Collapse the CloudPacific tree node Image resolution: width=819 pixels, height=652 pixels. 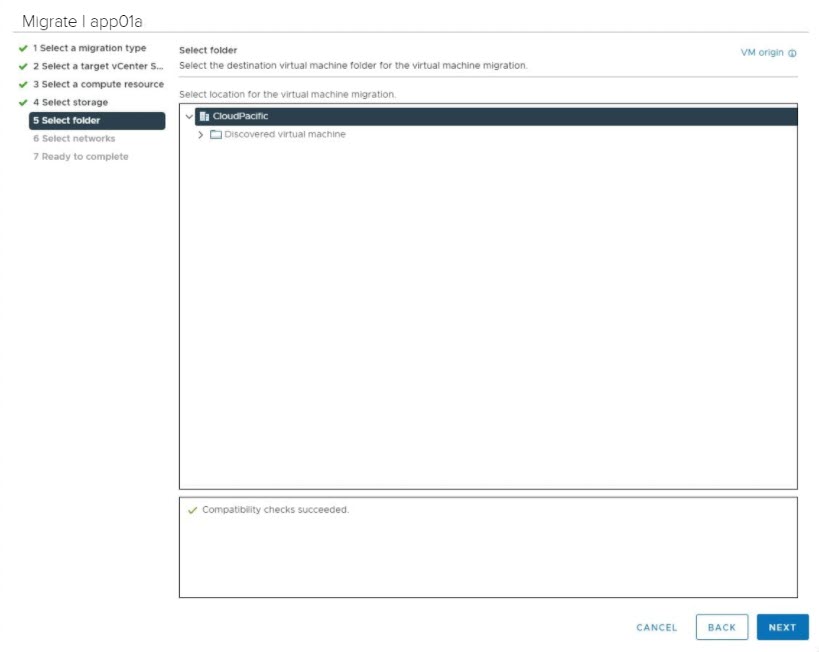point(189,117)
